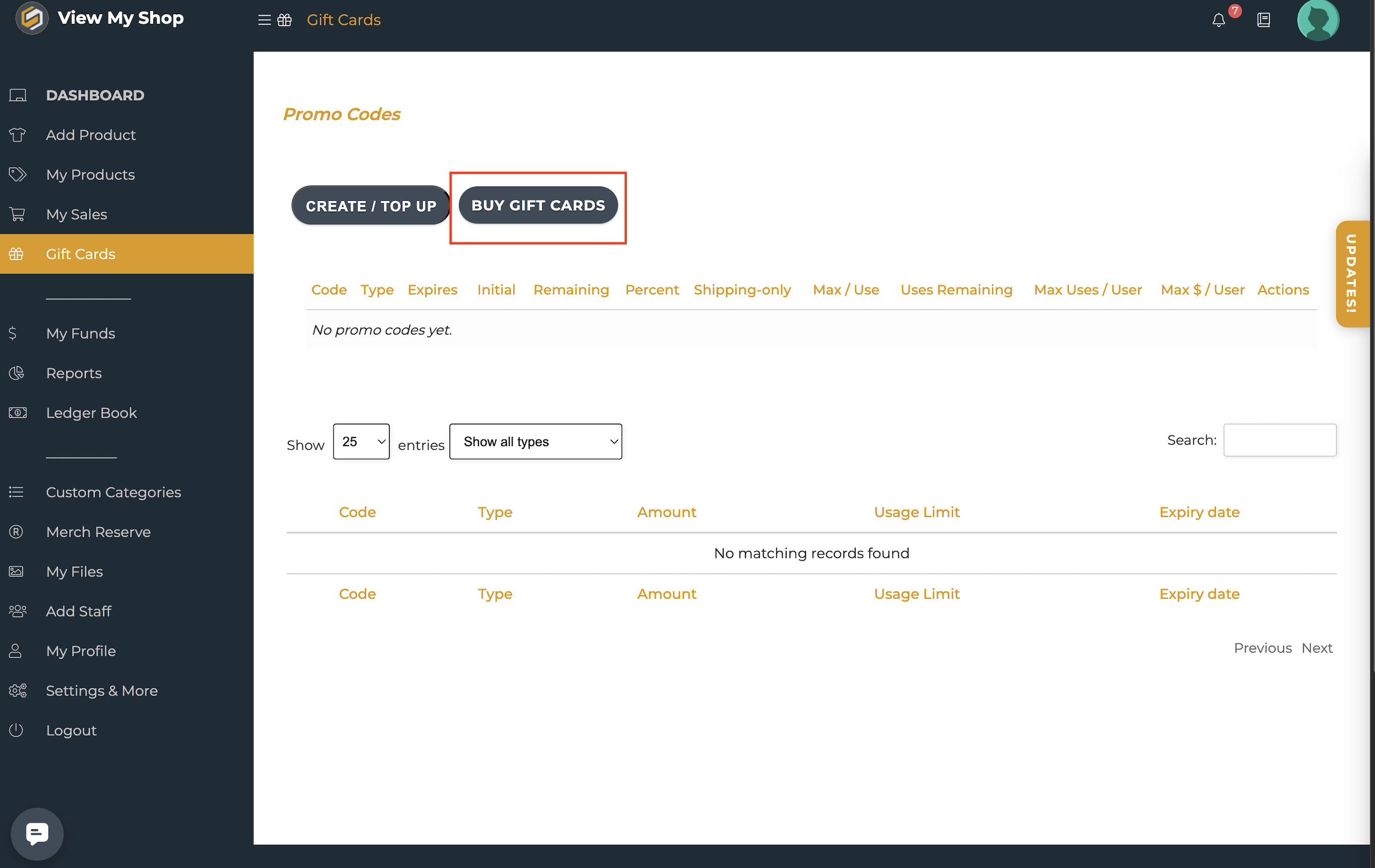The image size is (1375, 868).
Task: Sort by the Expiry date column header
Action: [x=1198, y=512]
